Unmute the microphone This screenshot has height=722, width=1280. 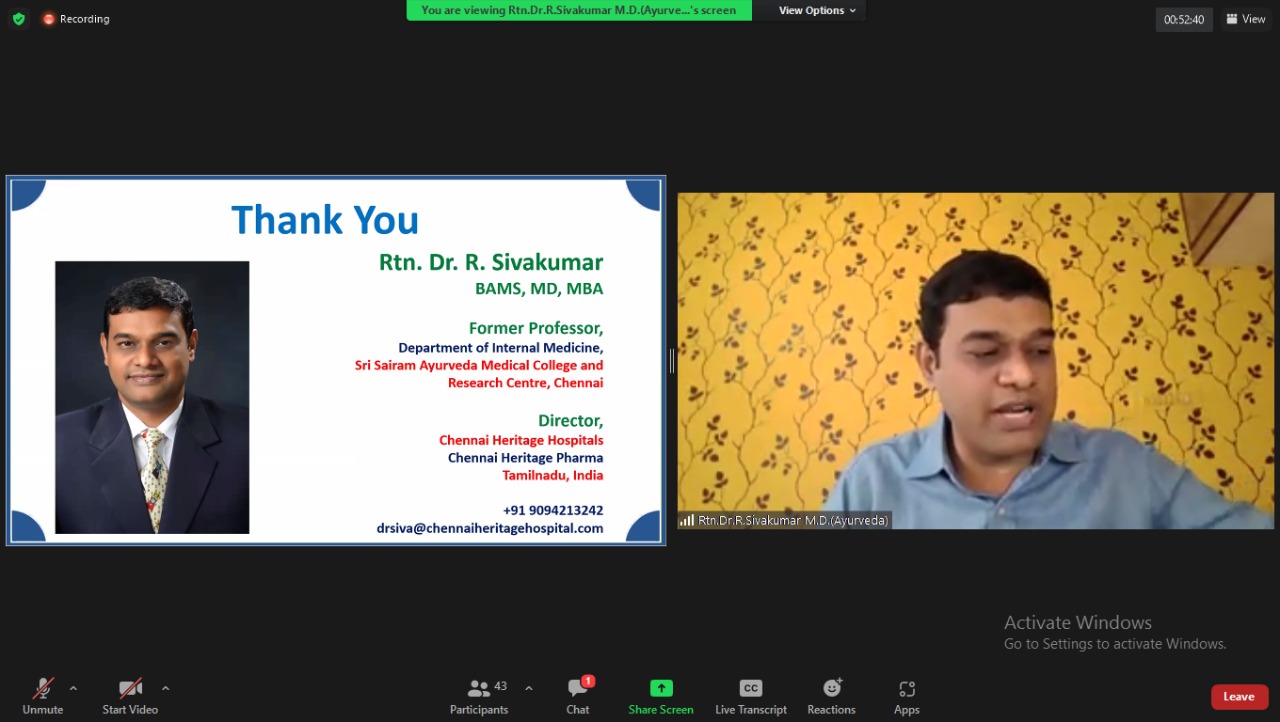[x=43, y=697]
